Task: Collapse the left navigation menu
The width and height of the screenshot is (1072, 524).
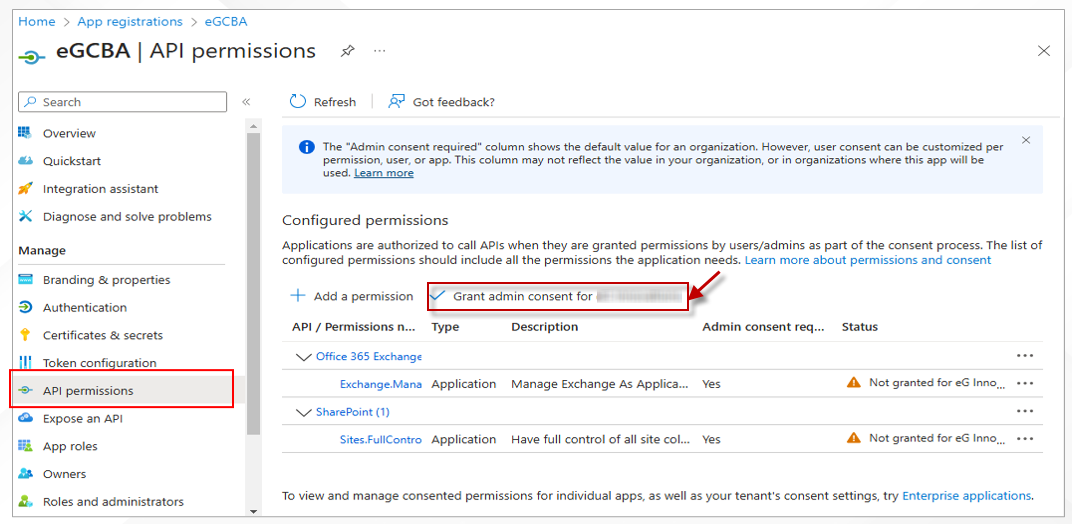Action: pos(246,102)
